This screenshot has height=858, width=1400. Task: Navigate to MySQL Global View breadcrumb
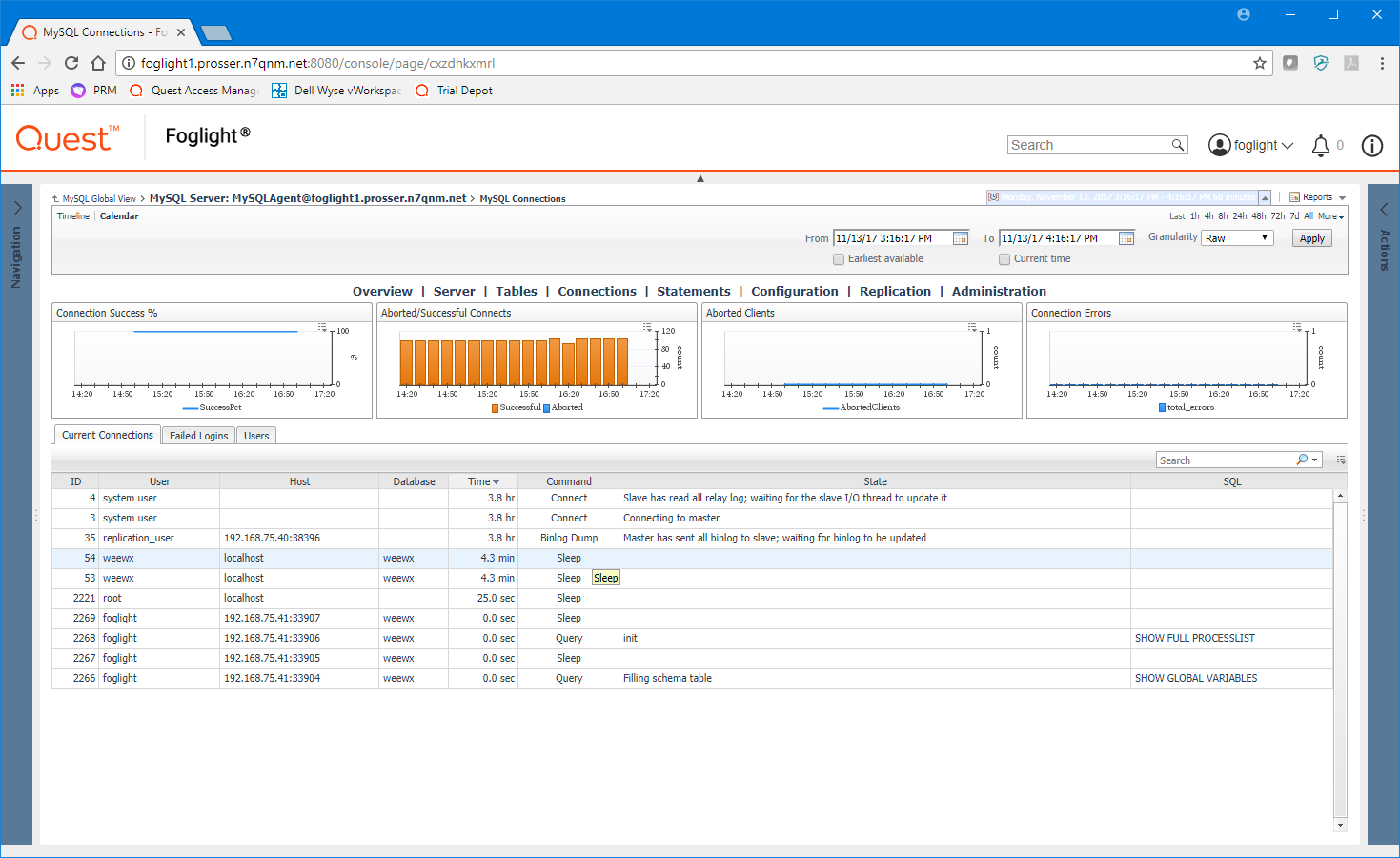[x=99, y=199]
